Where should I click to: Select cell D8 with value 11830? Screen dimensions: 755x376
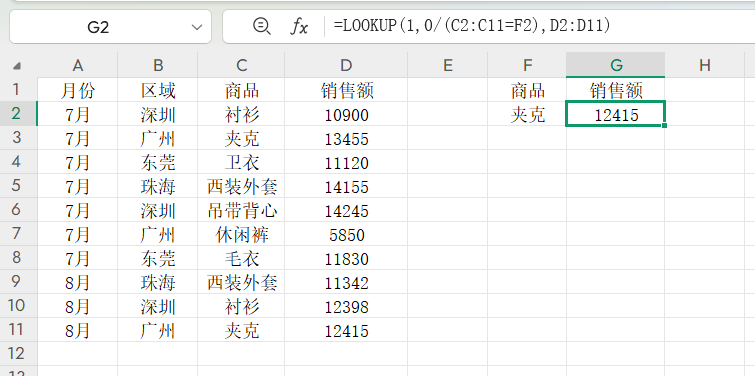point(346,259)
